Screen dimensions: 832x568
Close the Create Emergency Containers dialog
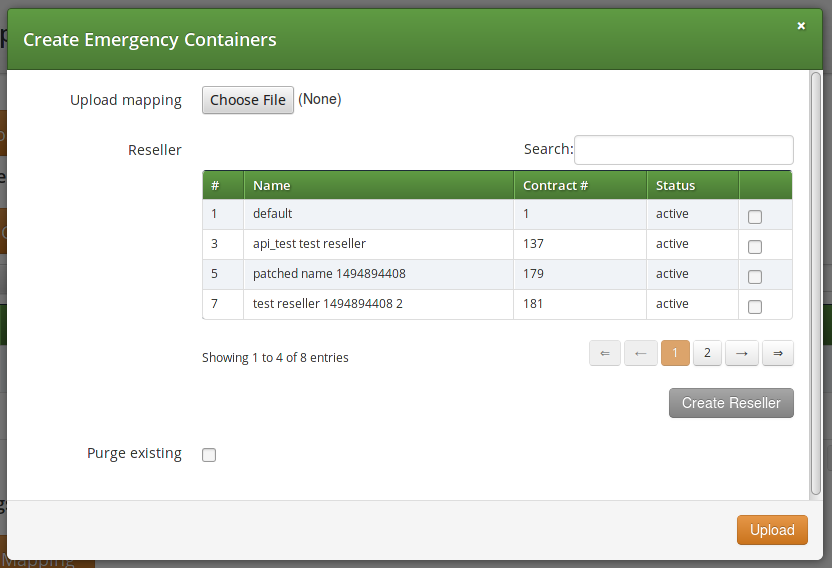click(801, 26)
